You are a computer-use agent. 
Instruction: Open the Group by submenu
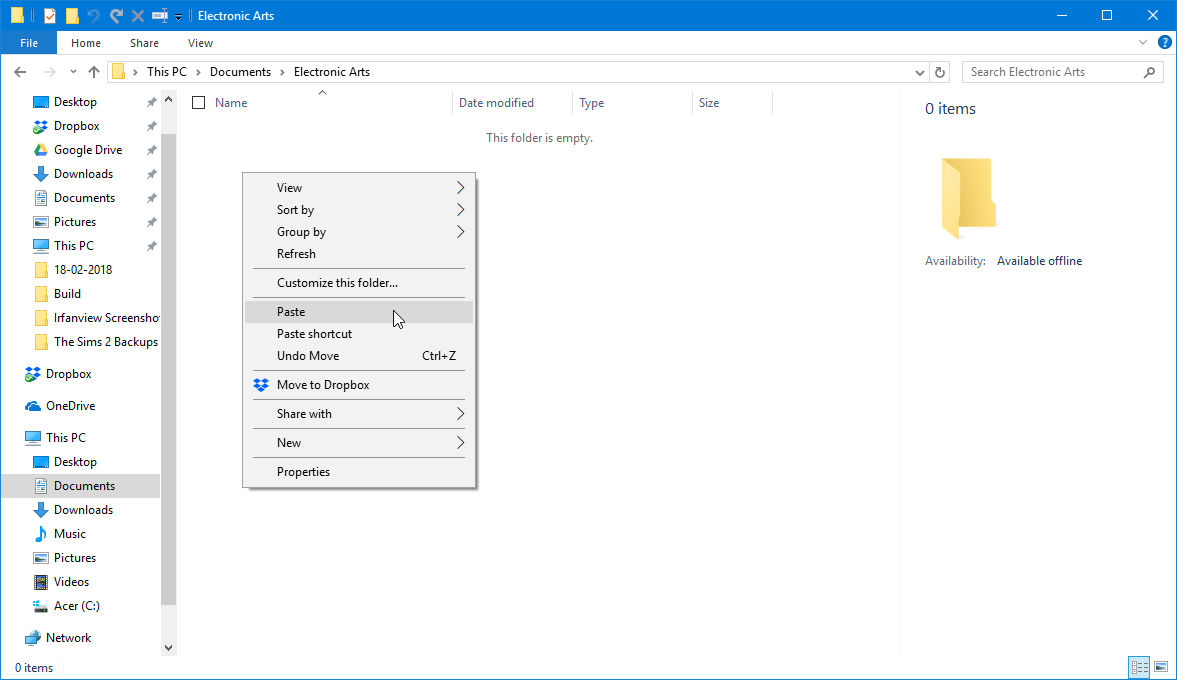pyautogui.click(x=359, y=232)
